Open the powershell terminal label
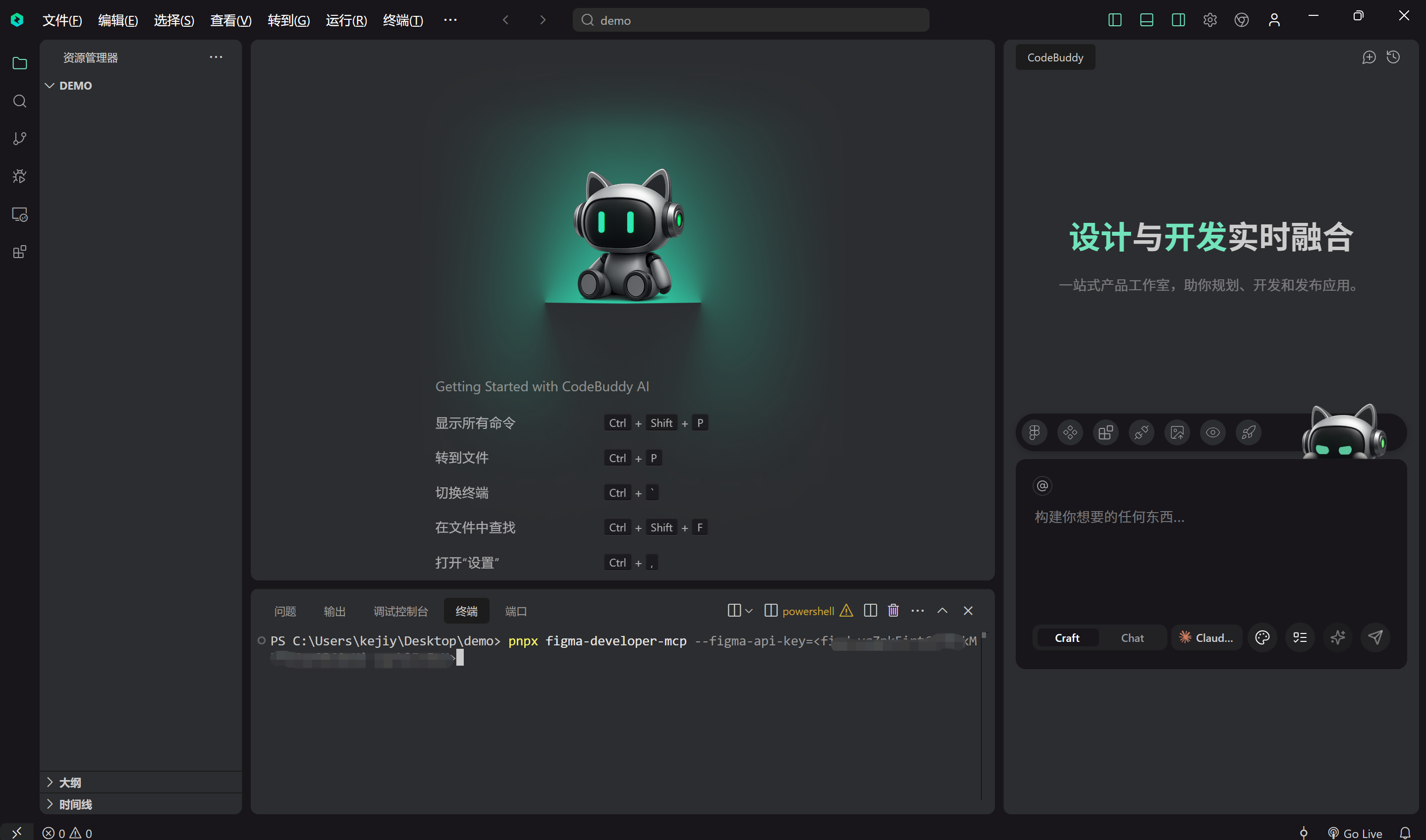1426x840 pixels. click(x=808, y=611)
